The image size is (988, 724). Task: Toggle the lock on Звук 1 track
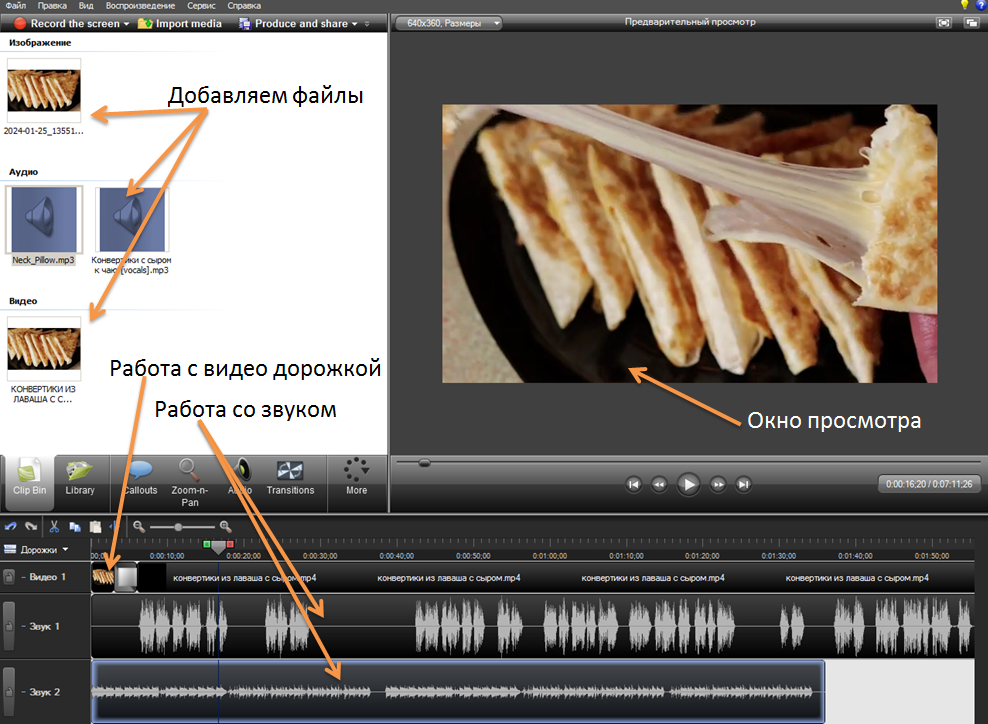(x=9, y=626)
